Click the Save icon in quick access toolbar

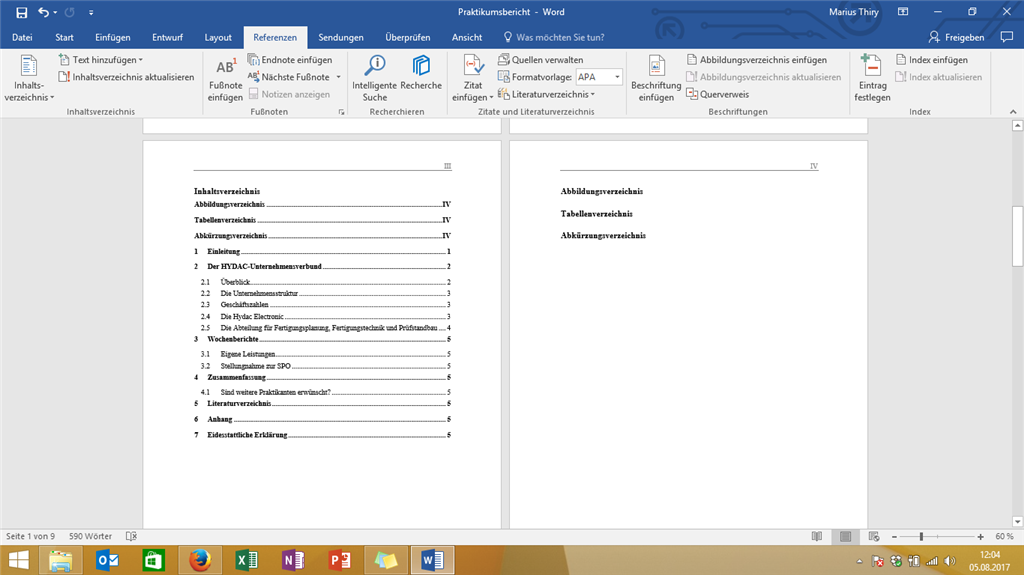point(21,12)
